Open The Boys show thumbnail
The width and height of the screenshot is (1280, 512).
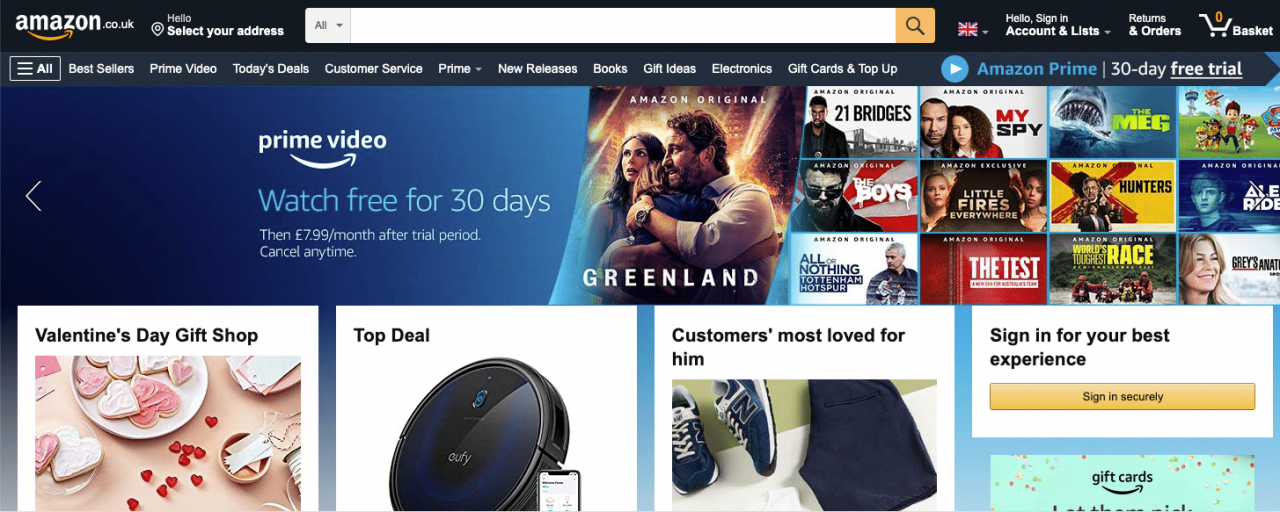click(854, 196)
